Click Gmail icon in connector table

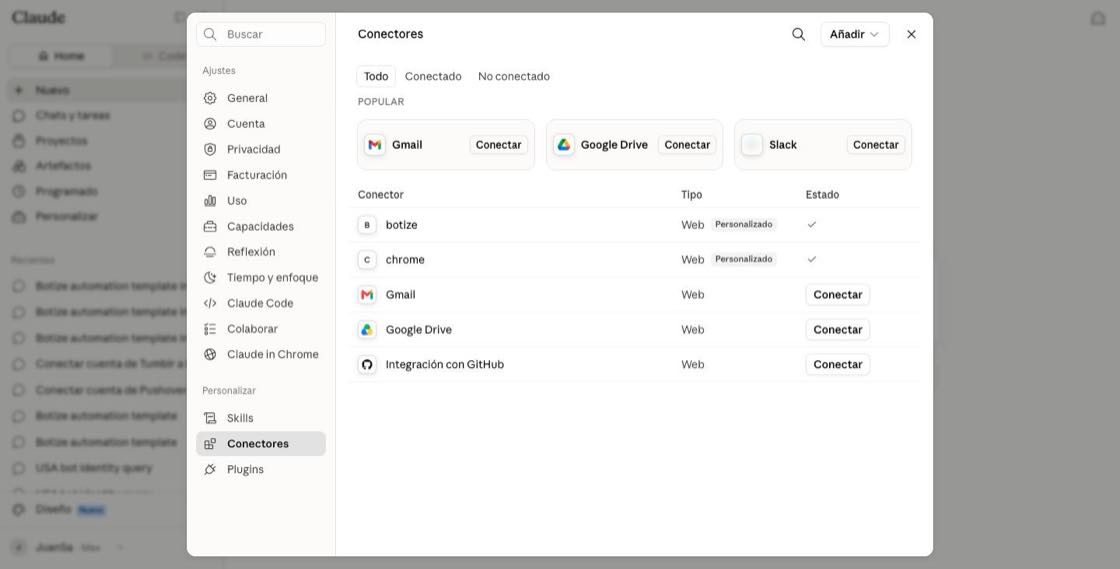click(367, 295)
